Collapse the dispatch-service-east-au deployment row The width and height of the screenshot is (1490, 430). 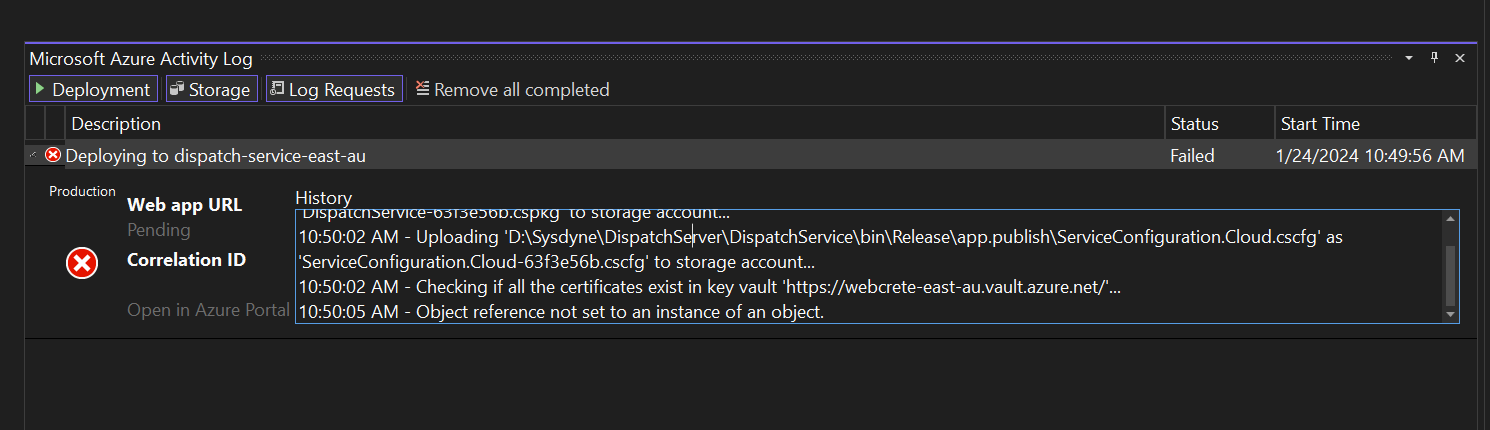(x=34, y=156)
